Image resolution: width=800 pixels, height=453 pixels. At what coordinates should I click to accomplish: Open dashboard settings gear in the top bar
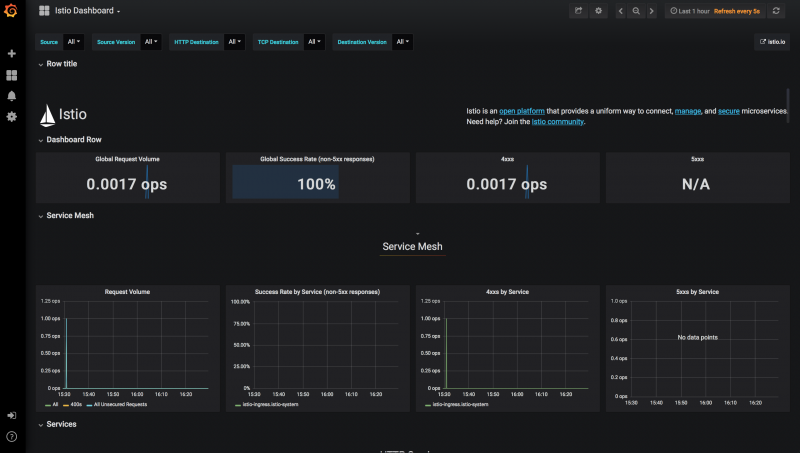pos(599,11)
